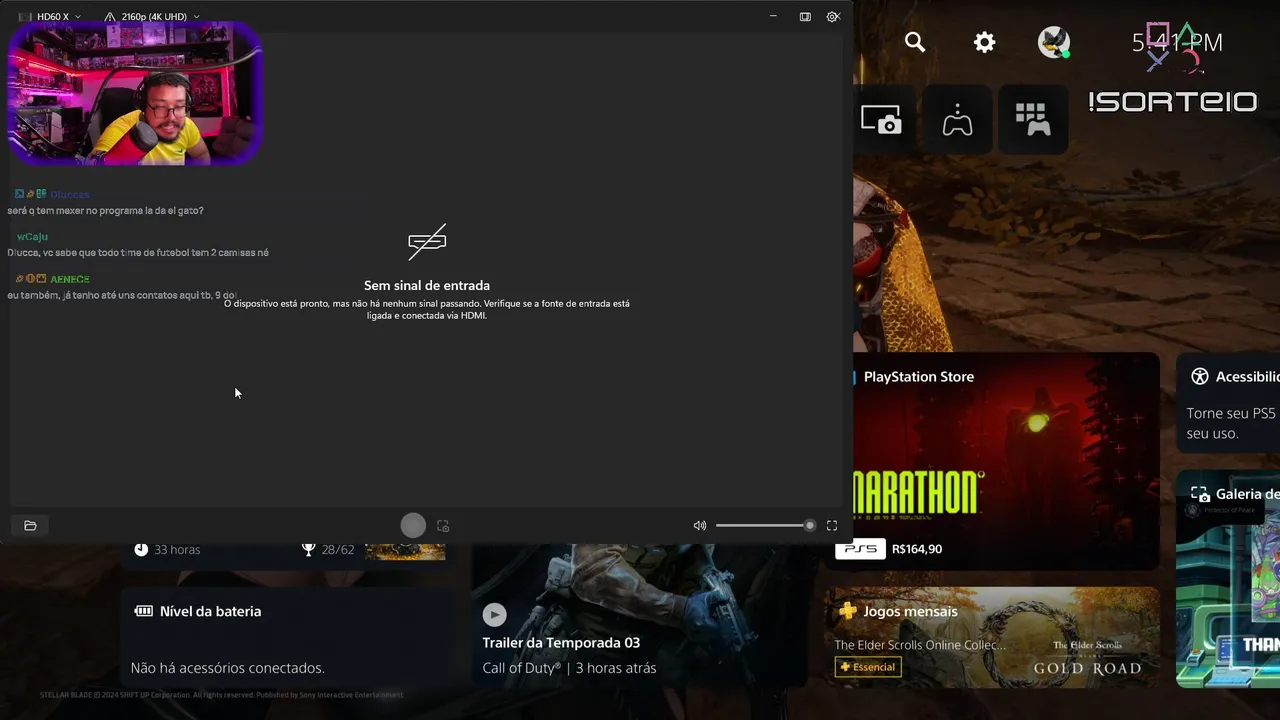This screenshot has height=720, width=1280.
Task: Take a screenshot in the capture utility
Action: 443,526
